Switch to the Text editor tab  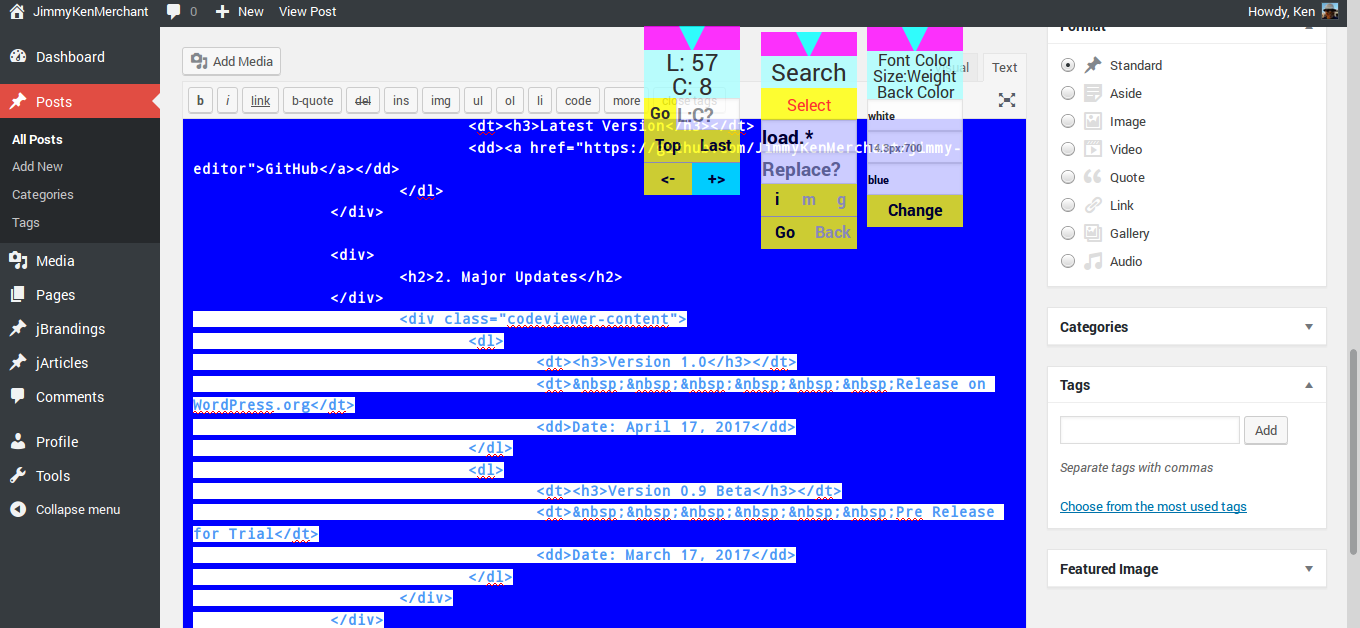(1004, 68)
